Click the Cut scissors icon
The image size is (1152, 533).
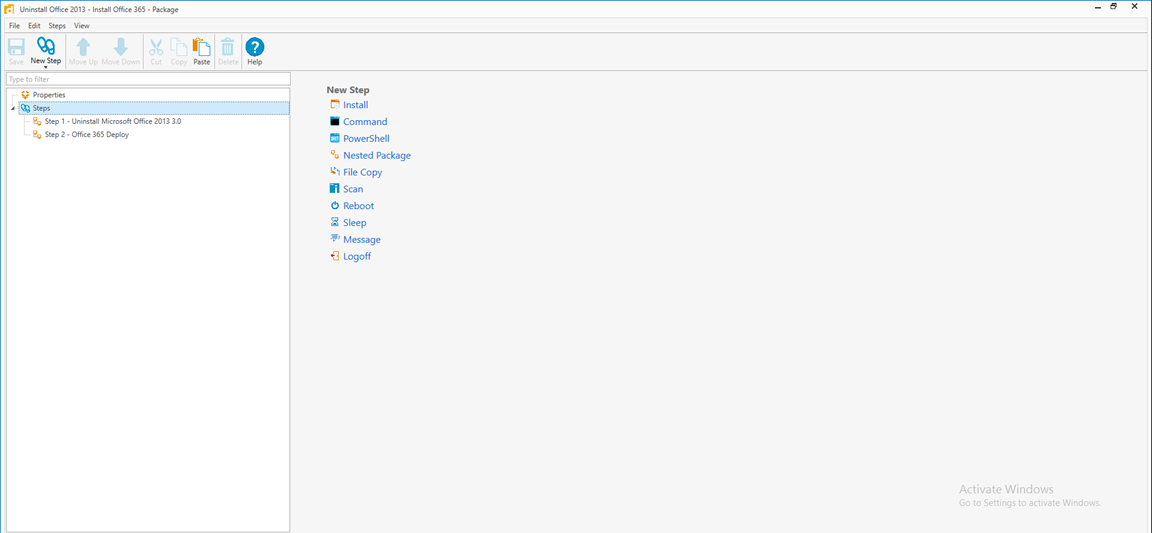click(x=156, y=47)
